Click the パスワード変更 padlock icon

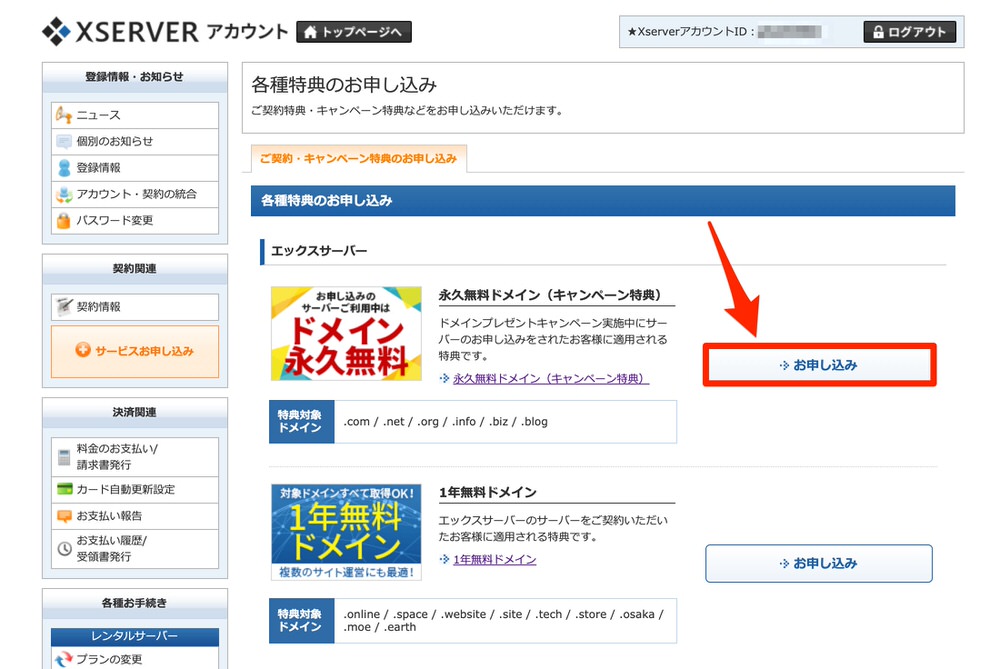coord(64,221)
